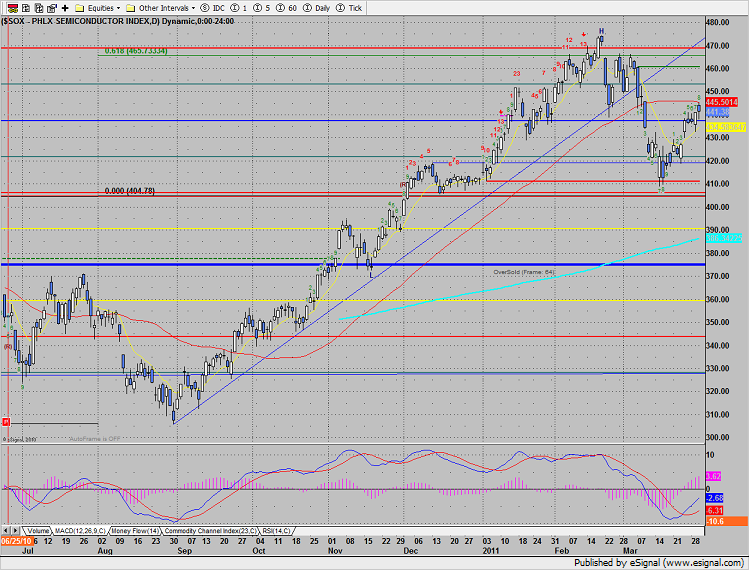The width and height of the screenshot is (749, 570).
Task: Click the red and yellow chart icon in toolbar
Action: coord(13,8)
